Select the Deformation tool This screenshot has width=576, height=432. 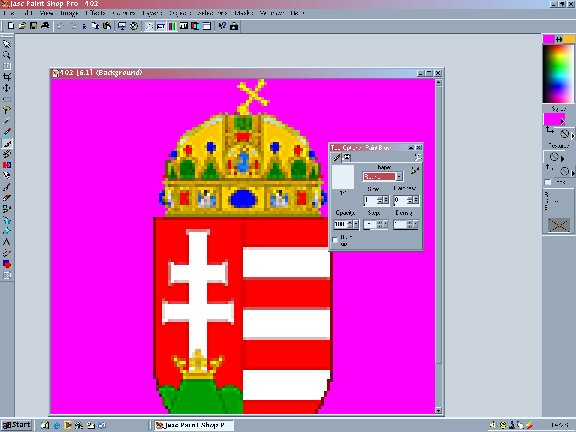click(7, 66)
